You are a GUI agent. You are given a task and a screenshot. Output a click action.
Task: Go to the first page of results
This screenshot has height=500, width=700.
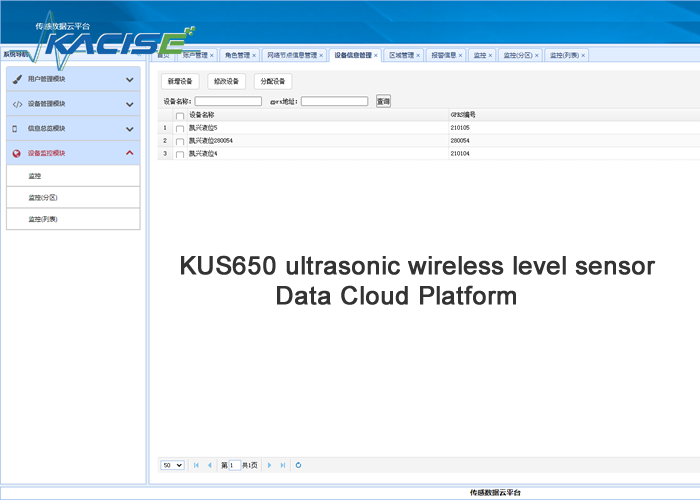pos(196,465)
